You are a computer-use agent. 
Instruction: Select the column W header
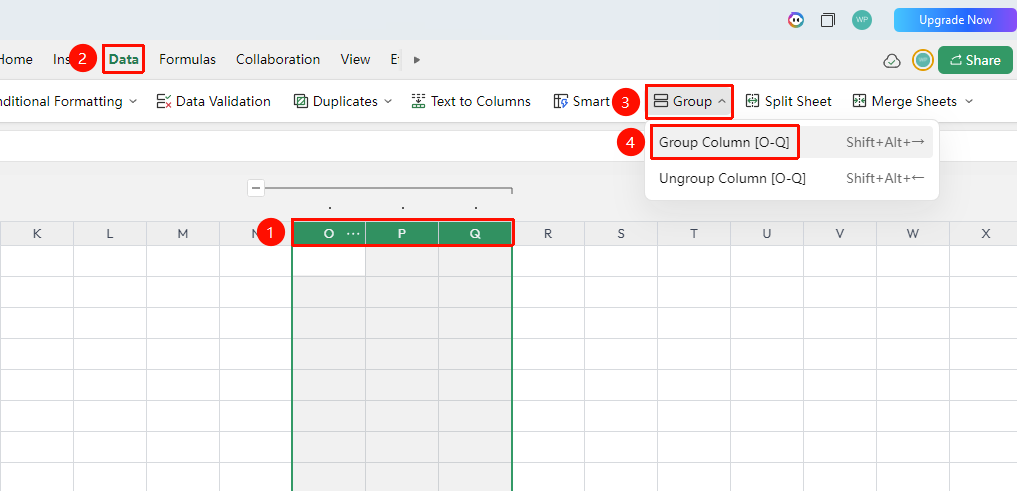[x=913, y=234]
